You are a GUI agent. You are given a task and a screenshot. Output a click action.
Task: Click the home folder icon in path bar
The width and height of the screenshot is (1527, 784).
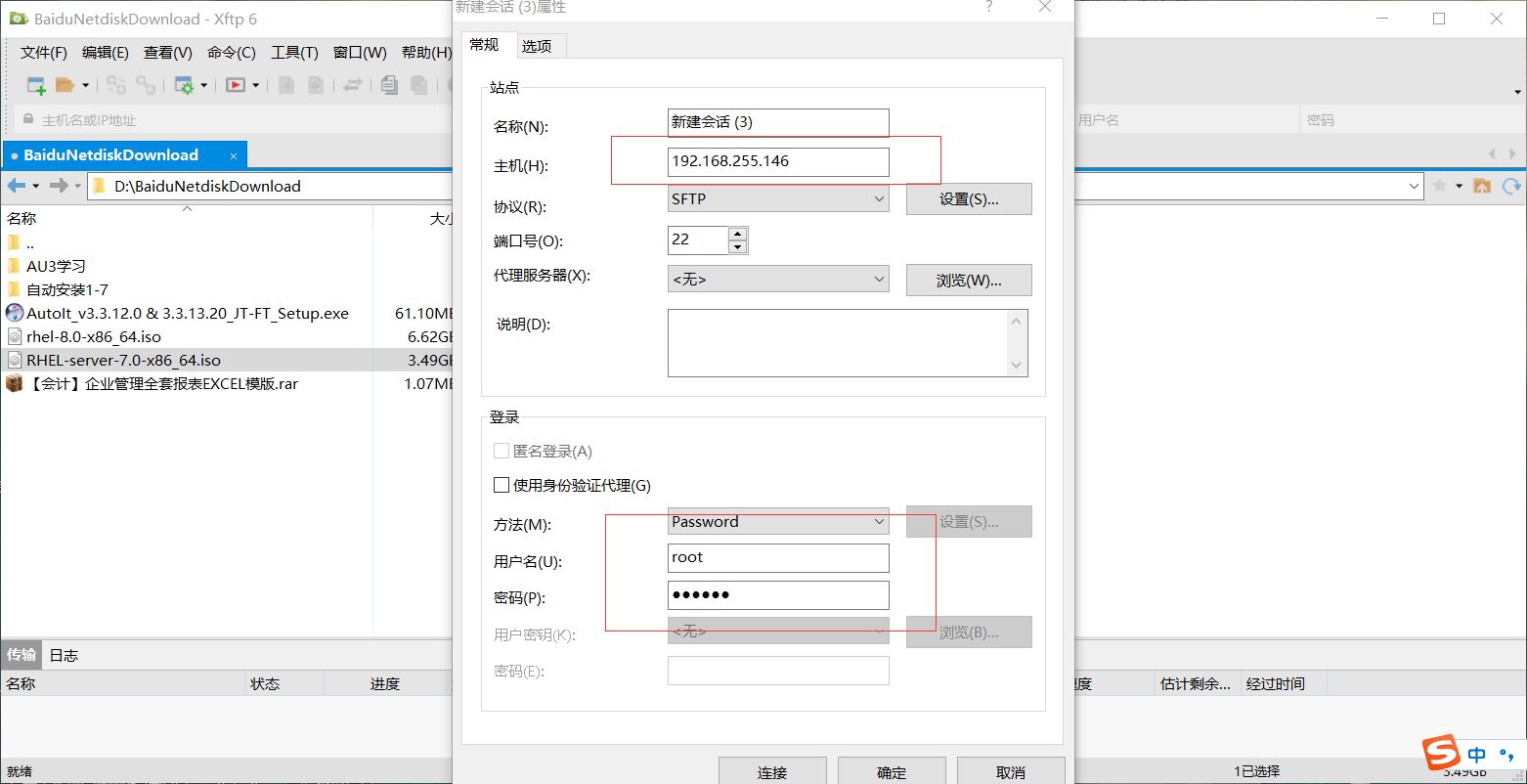[x=1483, y=186]
